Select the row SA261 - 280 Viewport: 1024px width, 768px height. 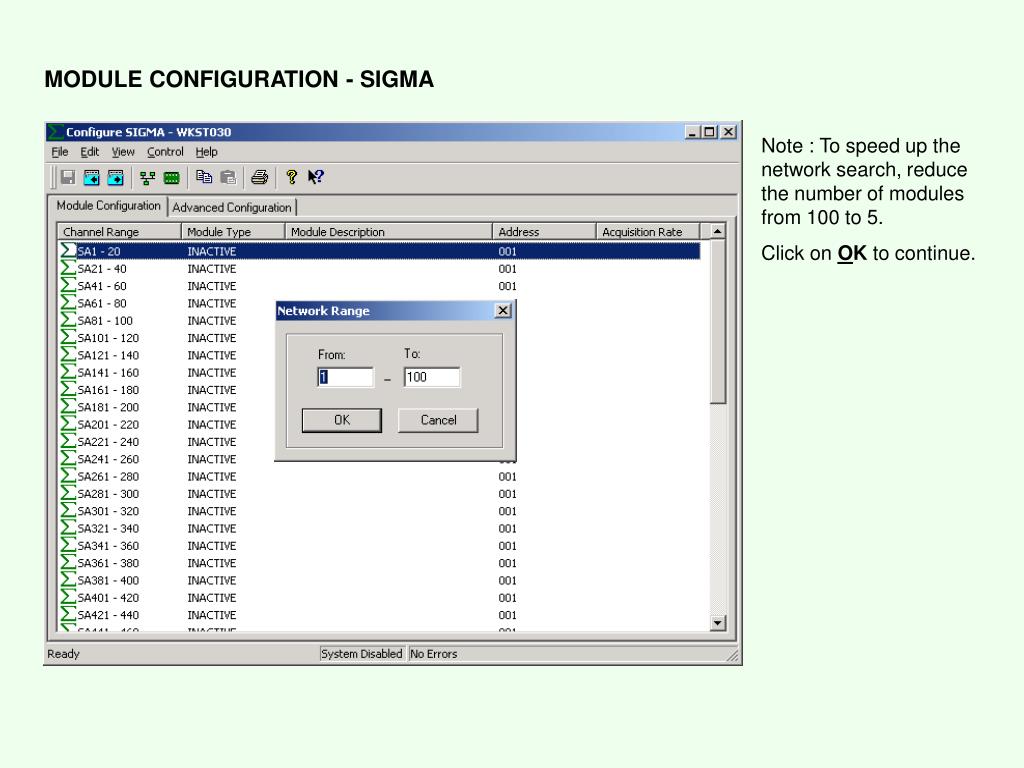pos(379,476)
